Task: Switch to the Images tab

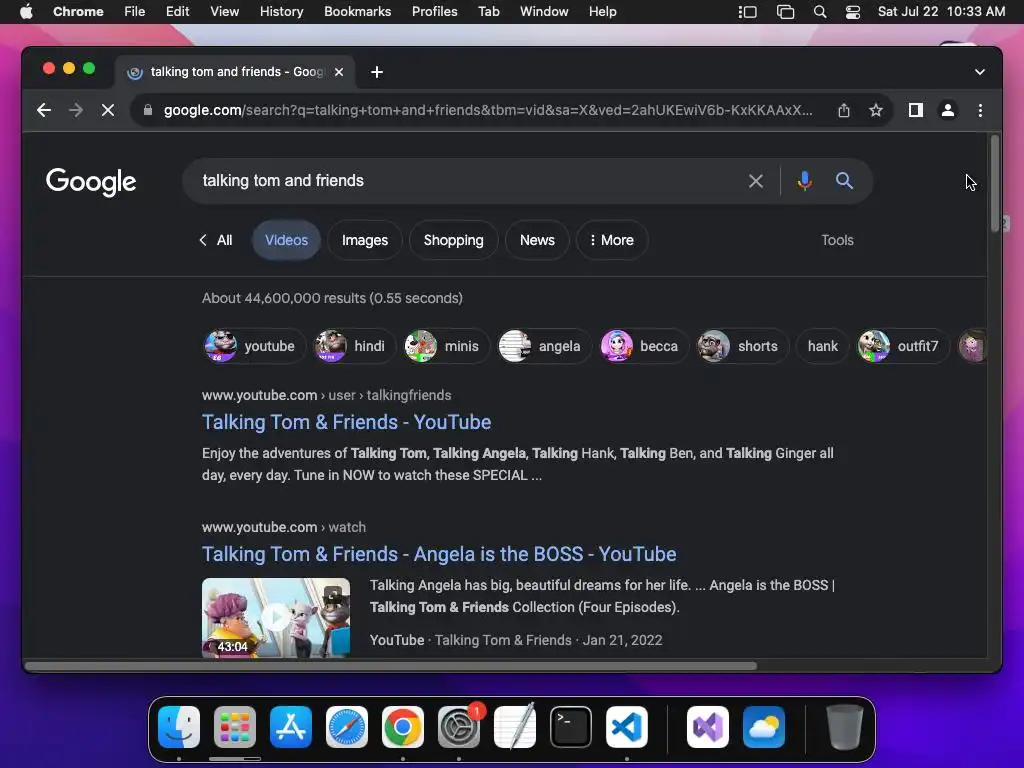Action: (364, 240)
